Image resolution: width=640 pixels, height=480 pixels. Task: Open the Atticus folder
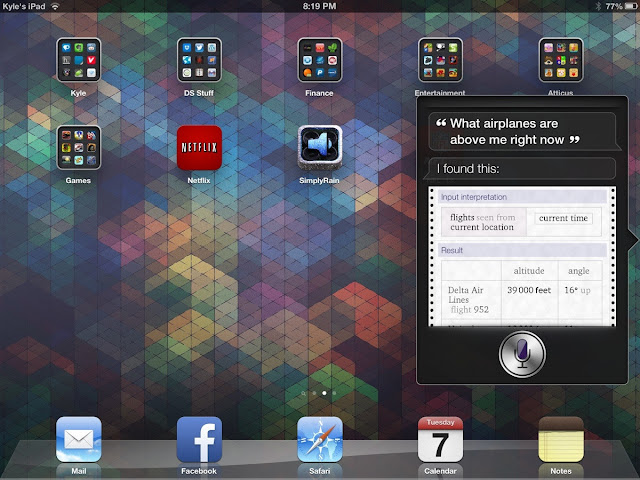[561, 60]
